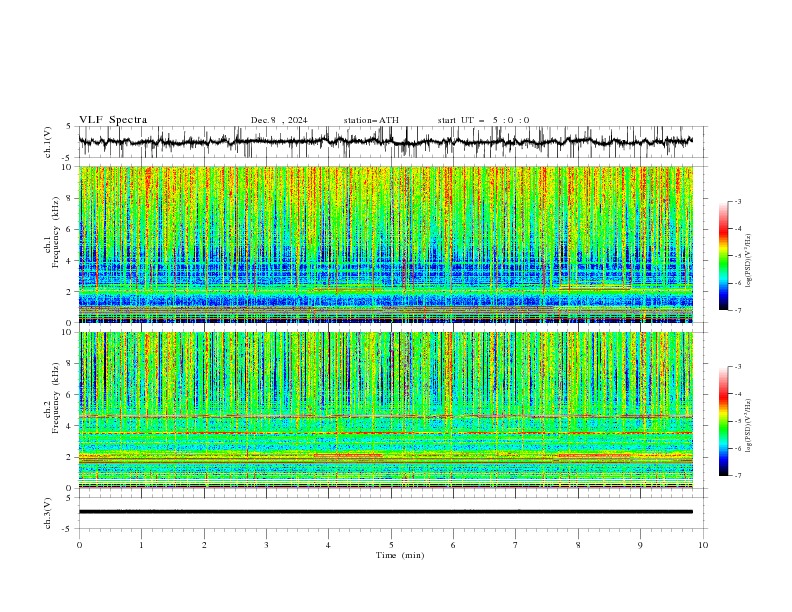Click the "Time (min)" axis title
The height and width of the screenshot is (612, 792).
click(x=400, y=555)
